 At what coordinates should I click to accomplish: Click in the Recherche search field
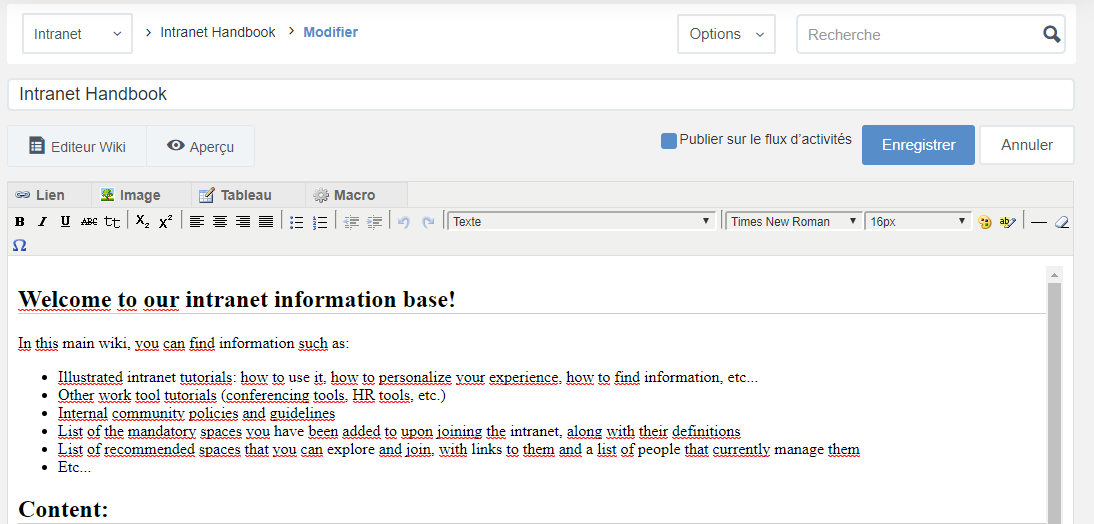[x=920, y=34]
